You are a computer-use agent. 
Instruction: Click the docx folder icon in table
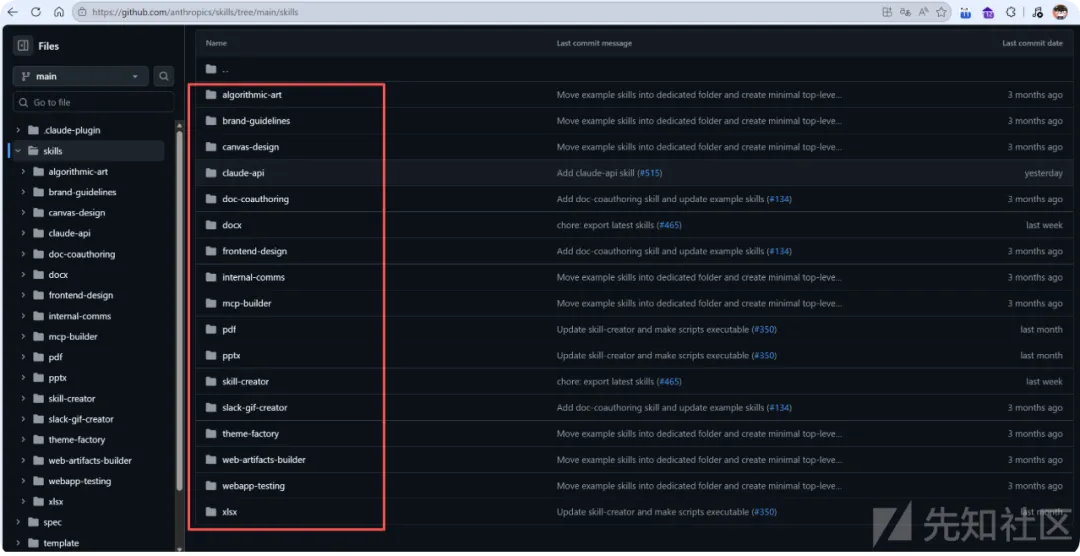tap(211, 225)
